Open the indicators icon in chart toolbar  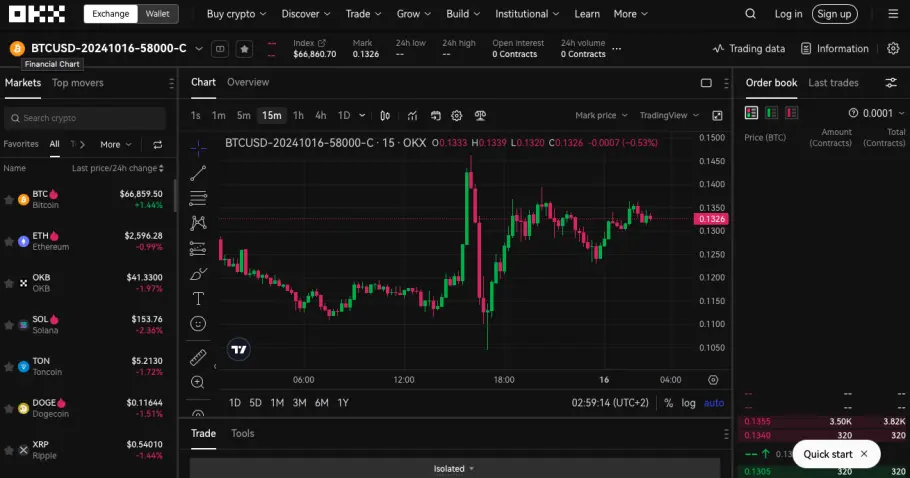click(x=412, y=115)
